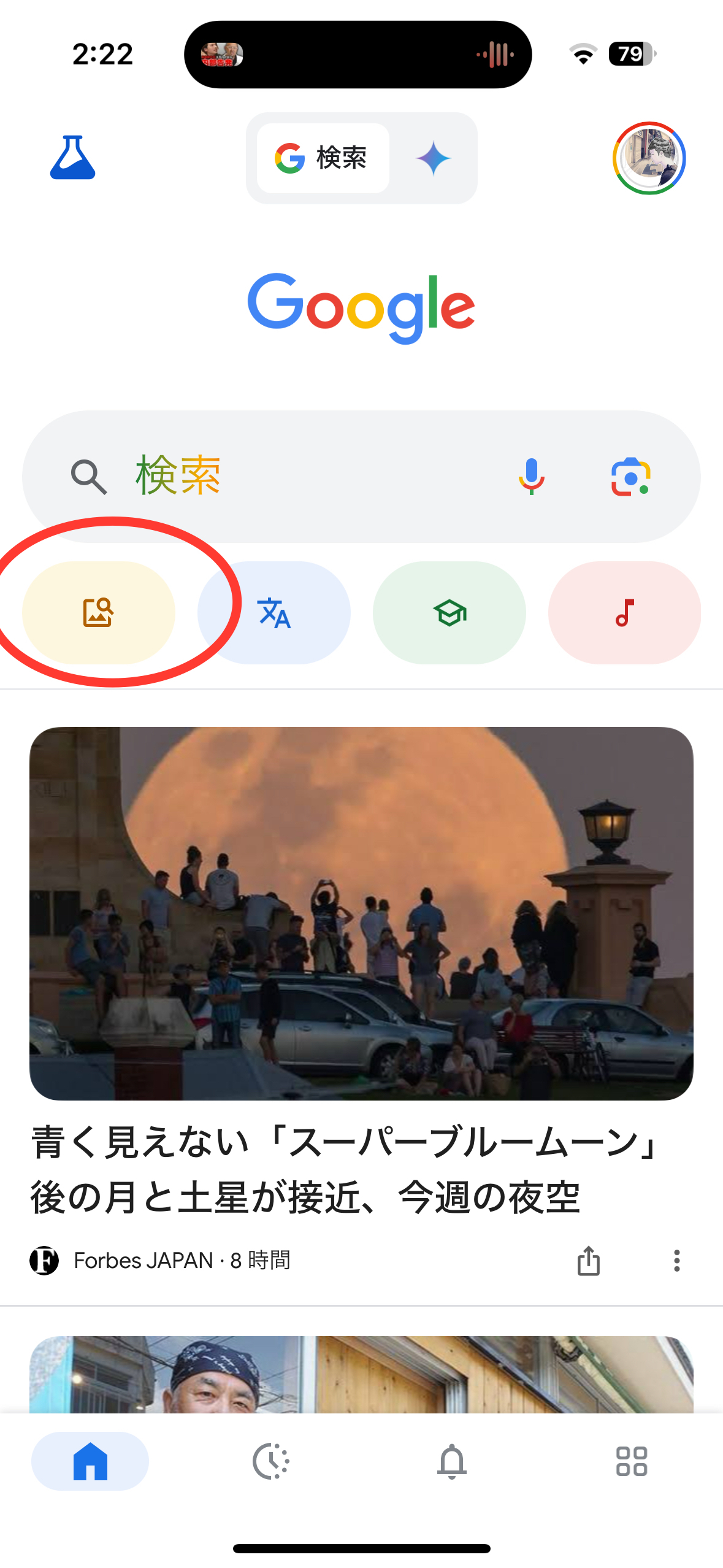Open homework help graduation cap chip

[449, 612]
